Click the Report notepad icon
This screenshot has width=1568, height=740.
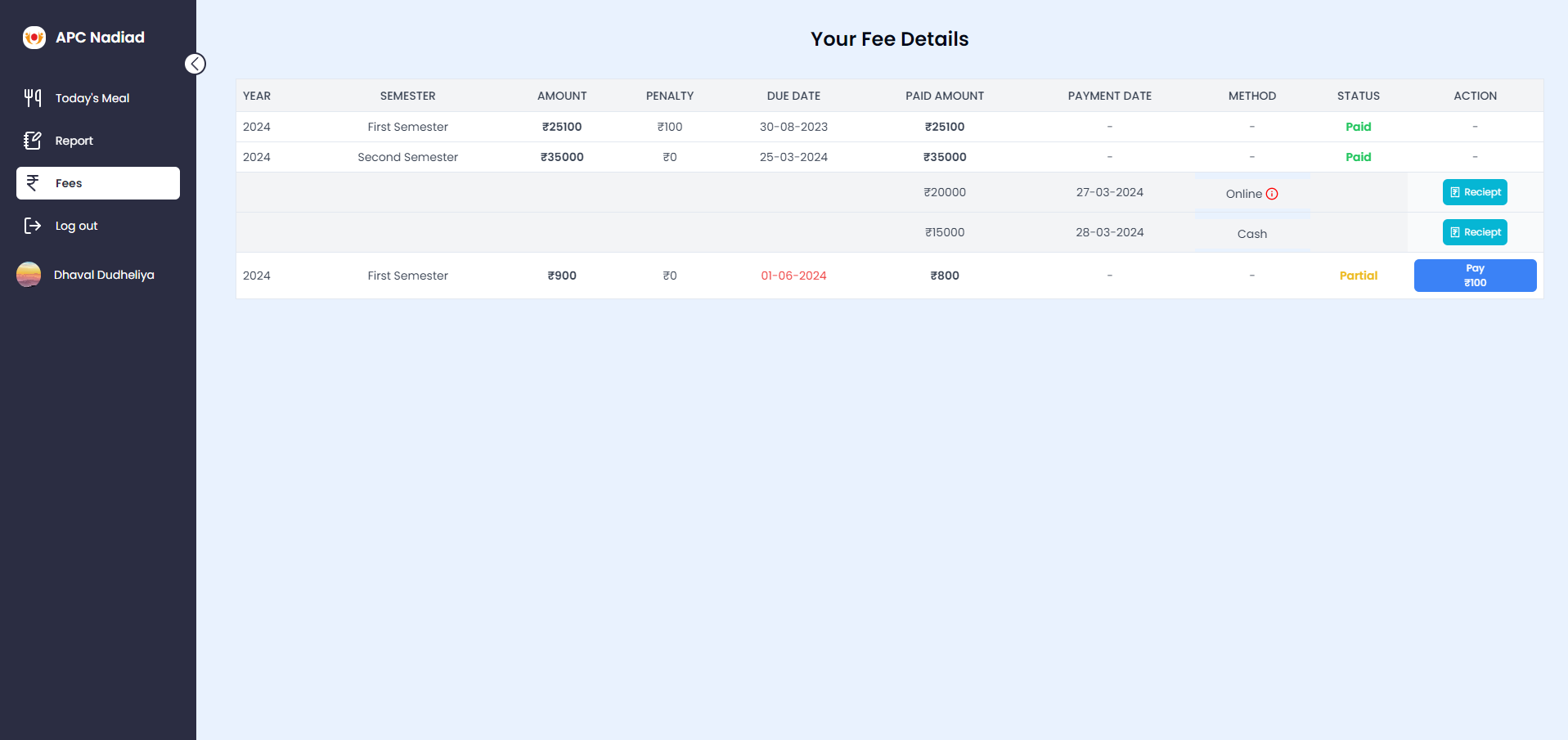click(33, 141)
